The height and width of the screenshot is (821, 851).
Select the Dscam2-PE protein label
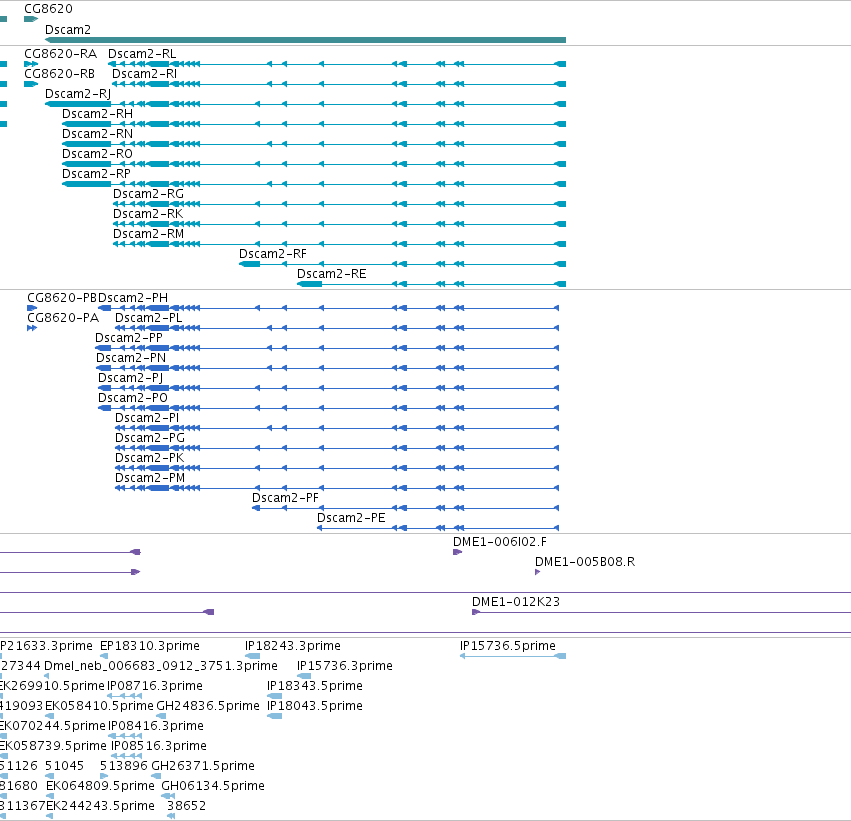[x=351, y=518]
